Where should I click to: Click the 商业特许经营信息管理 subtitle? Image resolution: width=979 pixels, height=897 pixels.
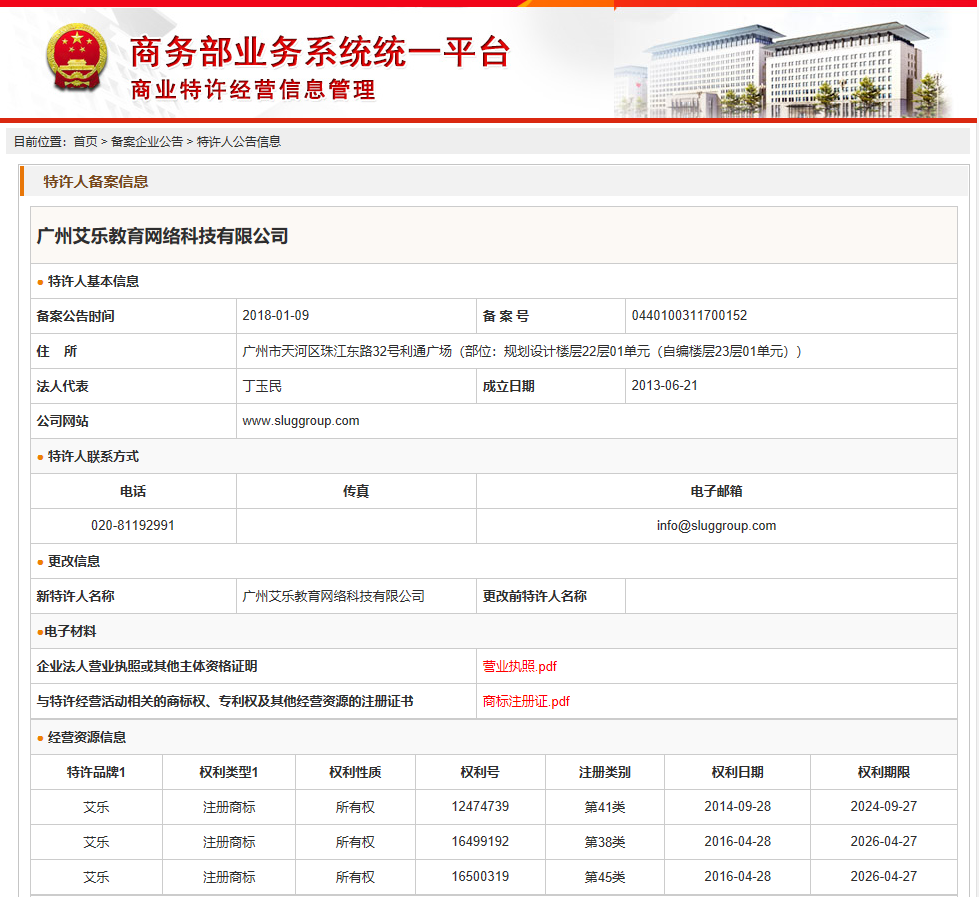coord(253,90)
